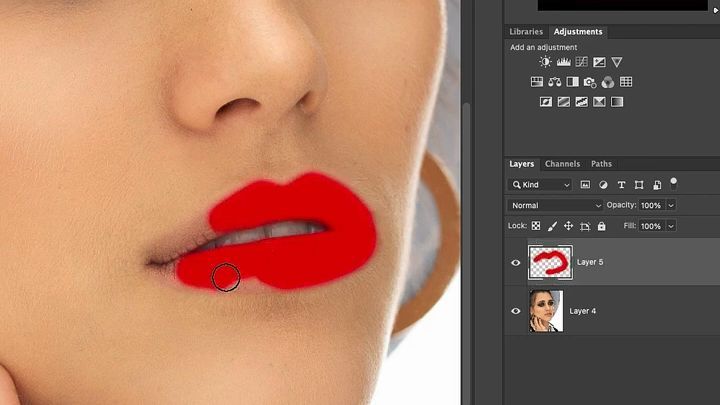Select Layer 5 thumbnail

coord(550,262)
